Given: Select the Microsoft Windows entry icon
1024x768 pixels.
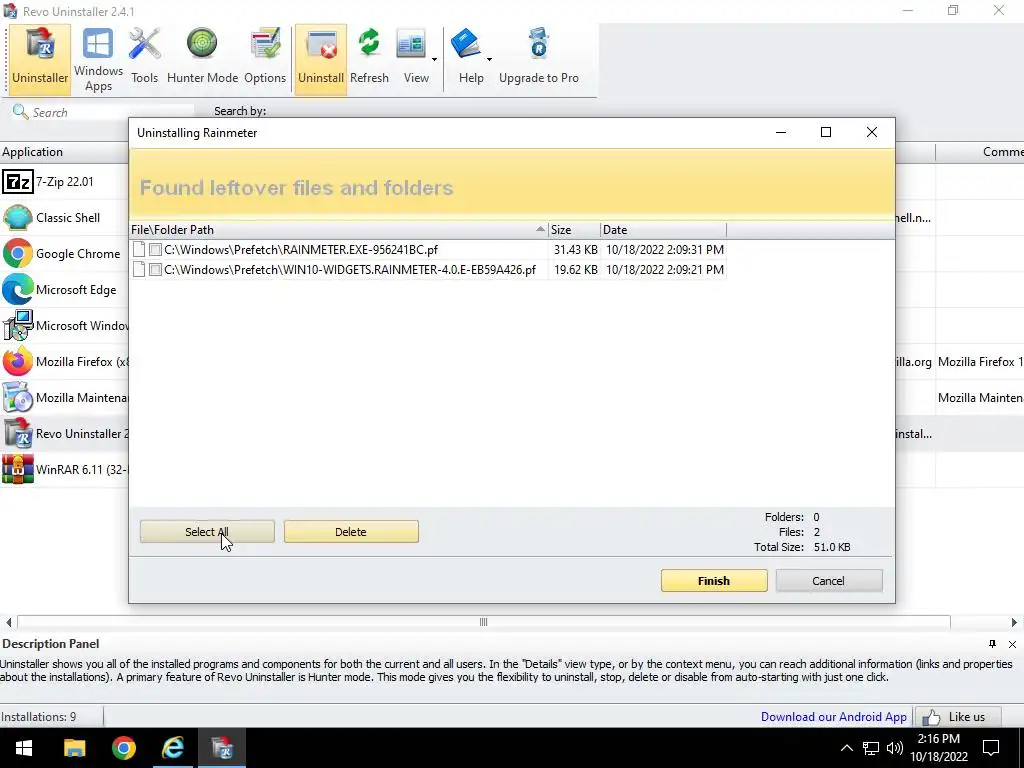Looking at the screenshot, I should pos(18,325).
